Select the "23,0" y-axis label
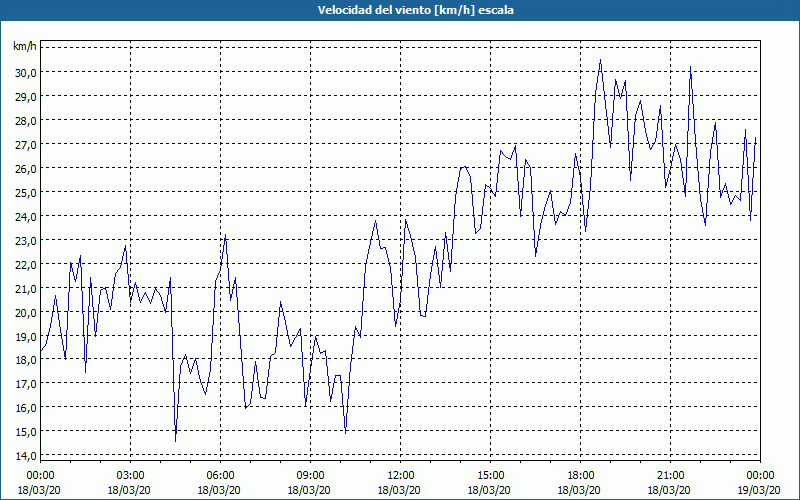800x500 pixels. (x=26, y=240)
